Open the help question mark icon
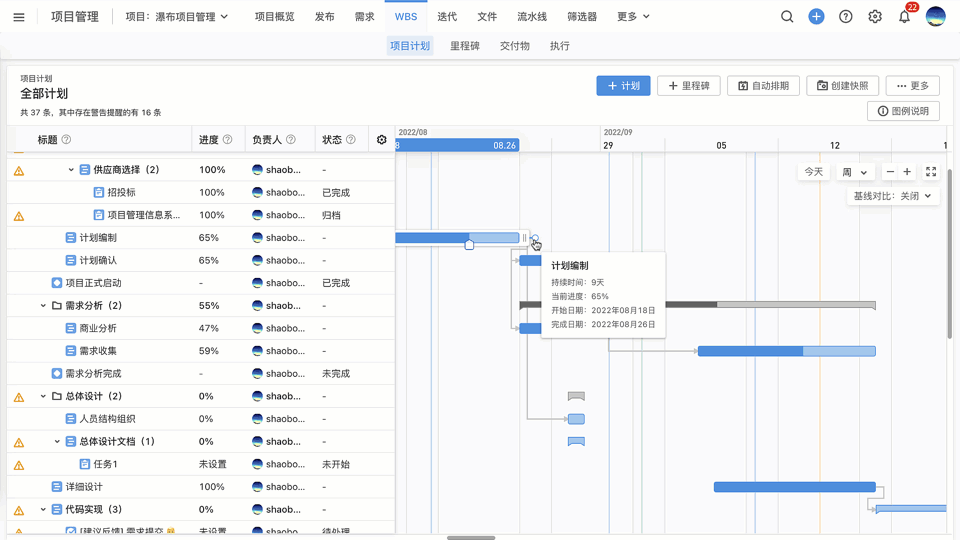The width and height of the screenshot is (960, 540). [x=846, y=17]
